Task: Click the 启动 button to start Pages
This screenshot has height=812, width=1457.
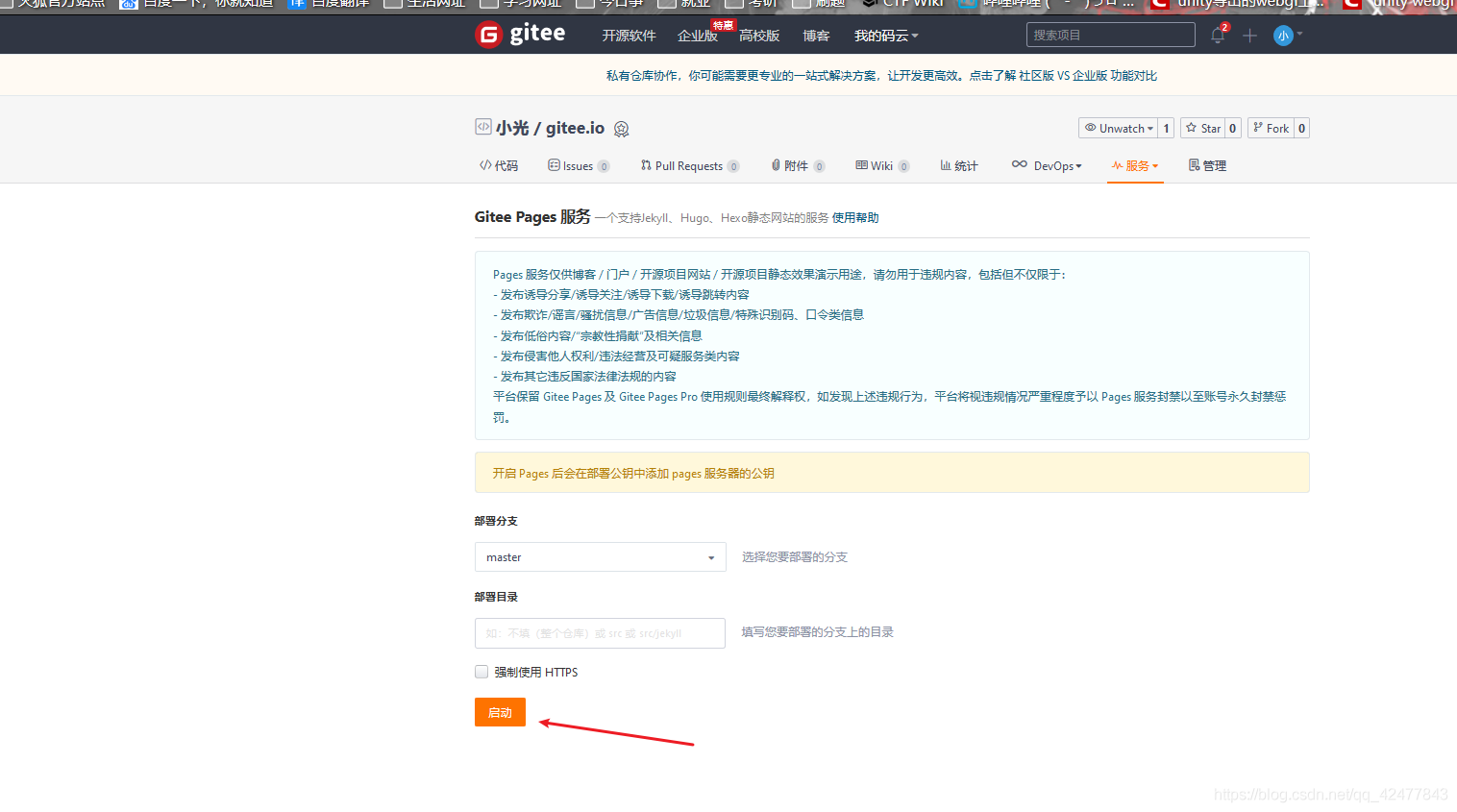Action: tap(499, 712)
